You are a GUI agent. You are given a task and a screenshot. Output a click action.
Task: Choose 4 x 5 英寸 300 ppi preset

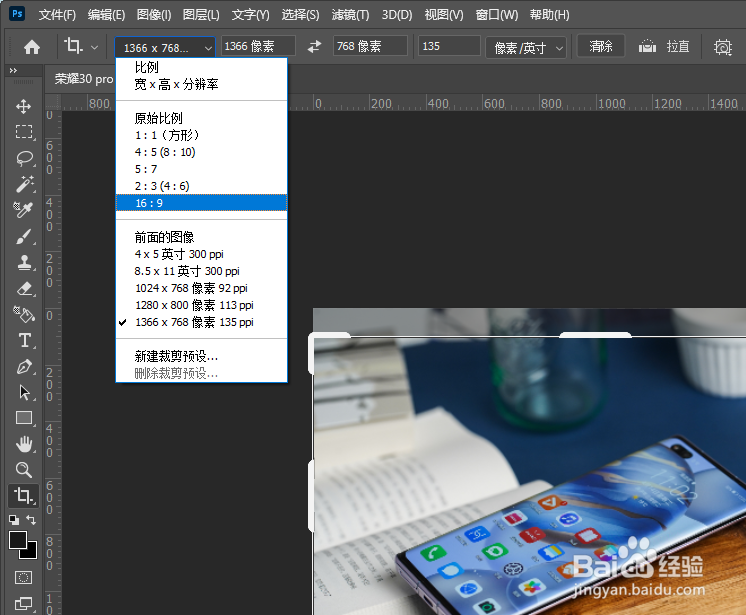pyautogui.click(x=201, y=254)
